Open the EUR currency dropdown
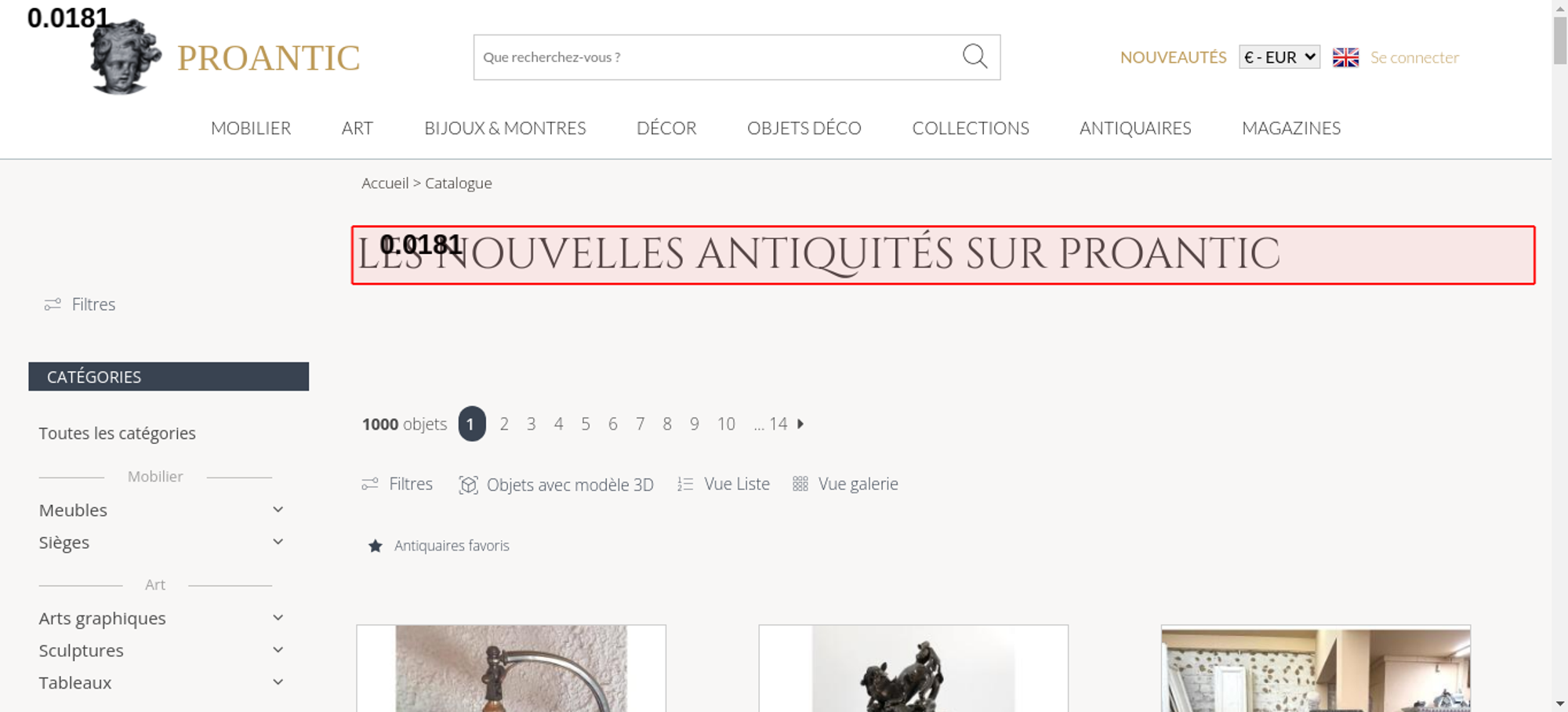This screenshot has width=1568, height=712. point(1279,57)
